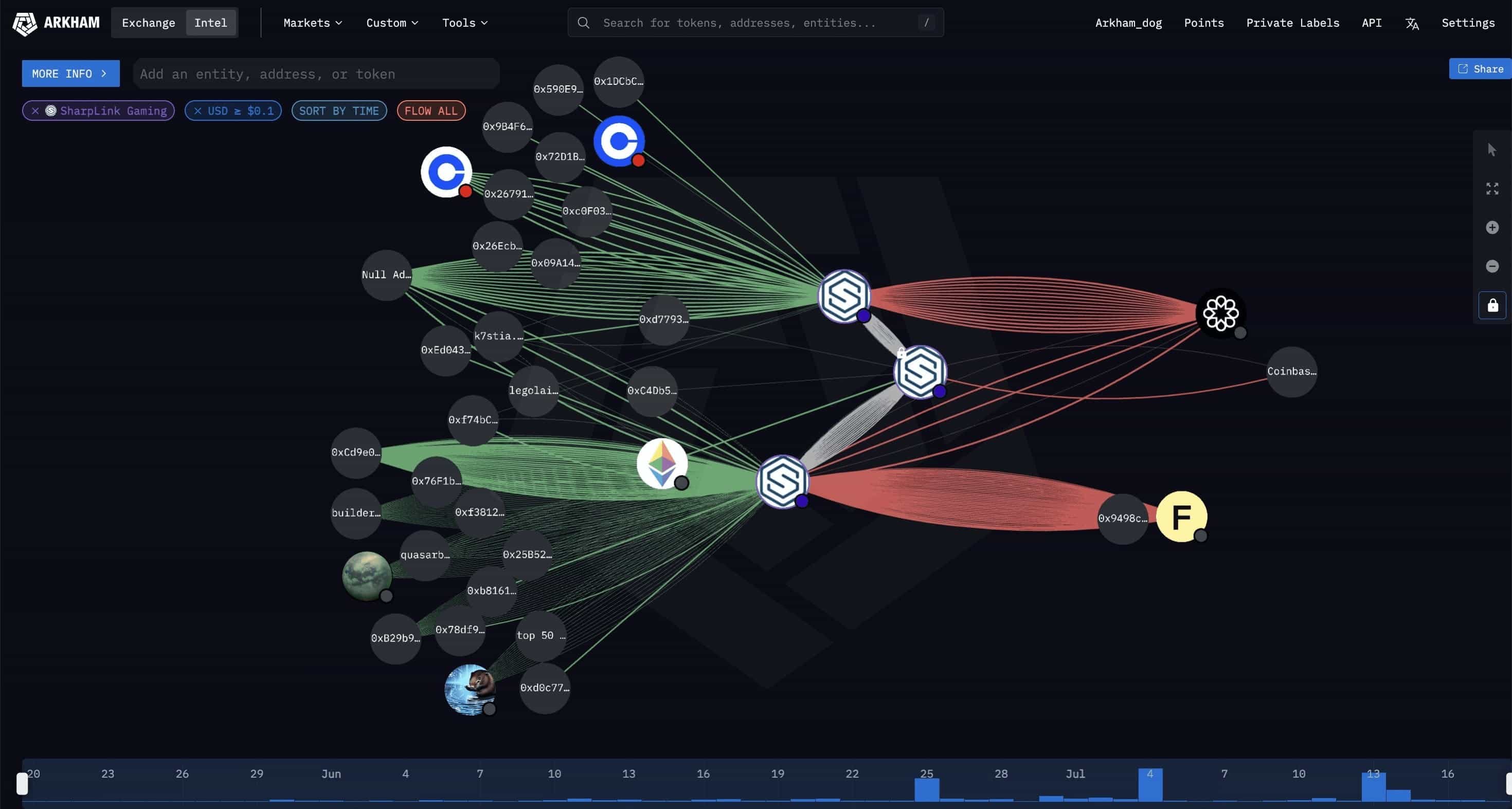Screen dimensions: 1512x809
Task: Zoom in with the plus icon
Action: click(1491, 228)
